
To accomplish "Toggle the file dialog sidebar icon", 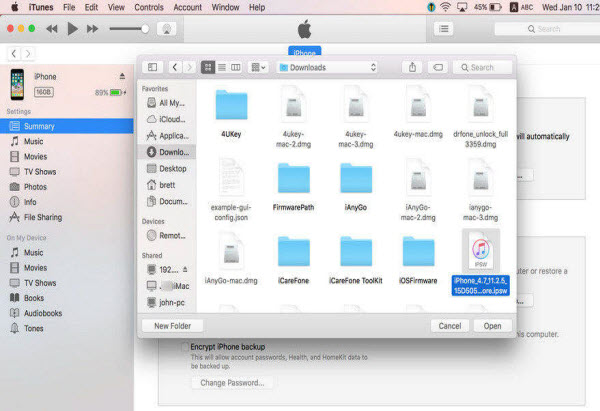I will point(153,67).
